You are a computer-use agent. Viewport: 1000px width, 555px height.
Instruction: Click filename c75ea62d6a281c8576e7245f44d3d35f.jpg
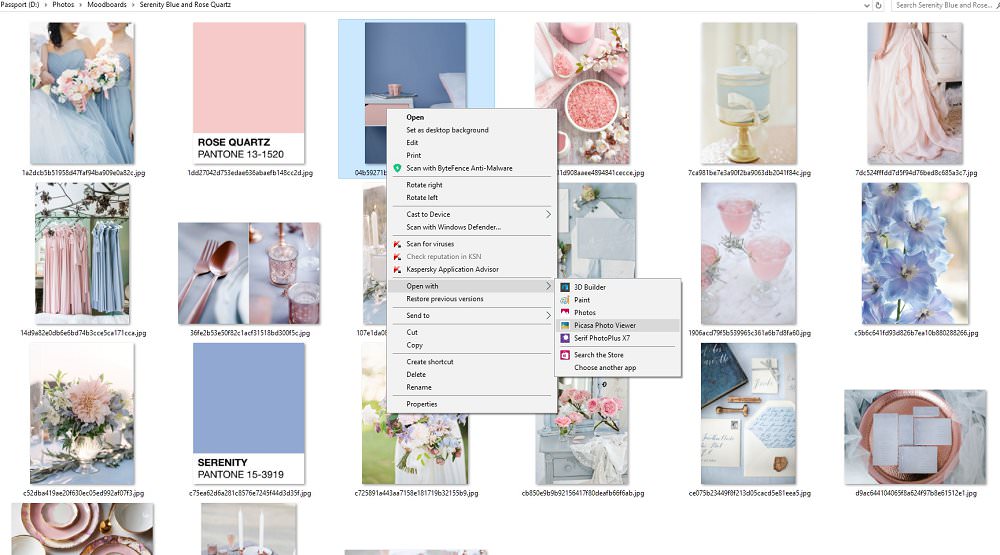click(x=249, y=493)
